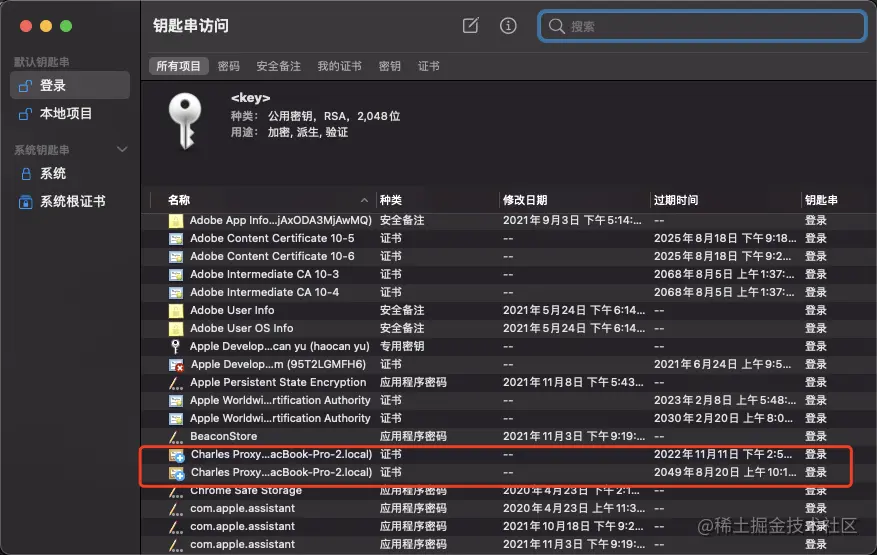
Task: Click the padlock icon beside 本地项目
Action: (x=25, y=114)
